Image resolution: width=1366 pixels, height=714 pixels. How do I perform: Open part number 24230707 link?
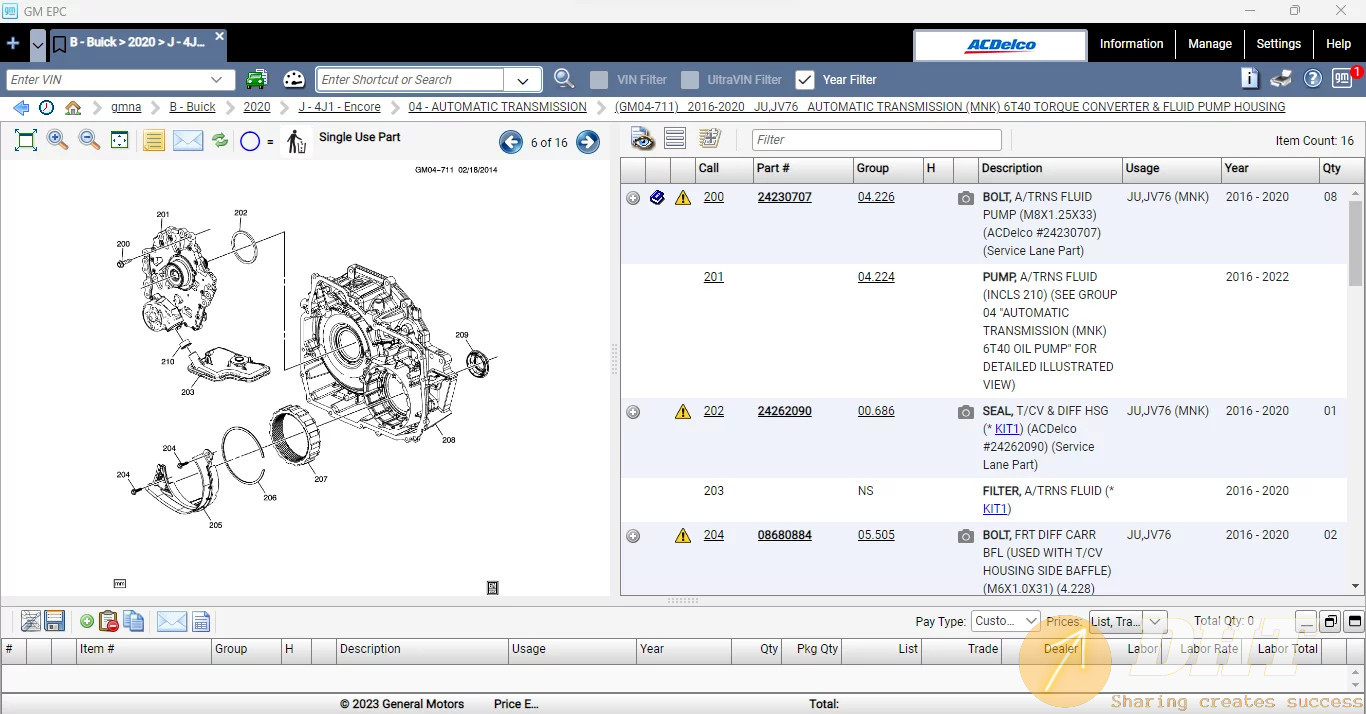tap(785, 197)
